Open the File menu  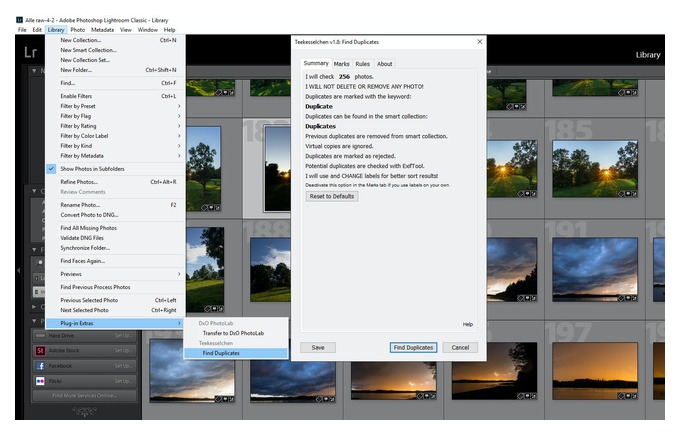22,30
